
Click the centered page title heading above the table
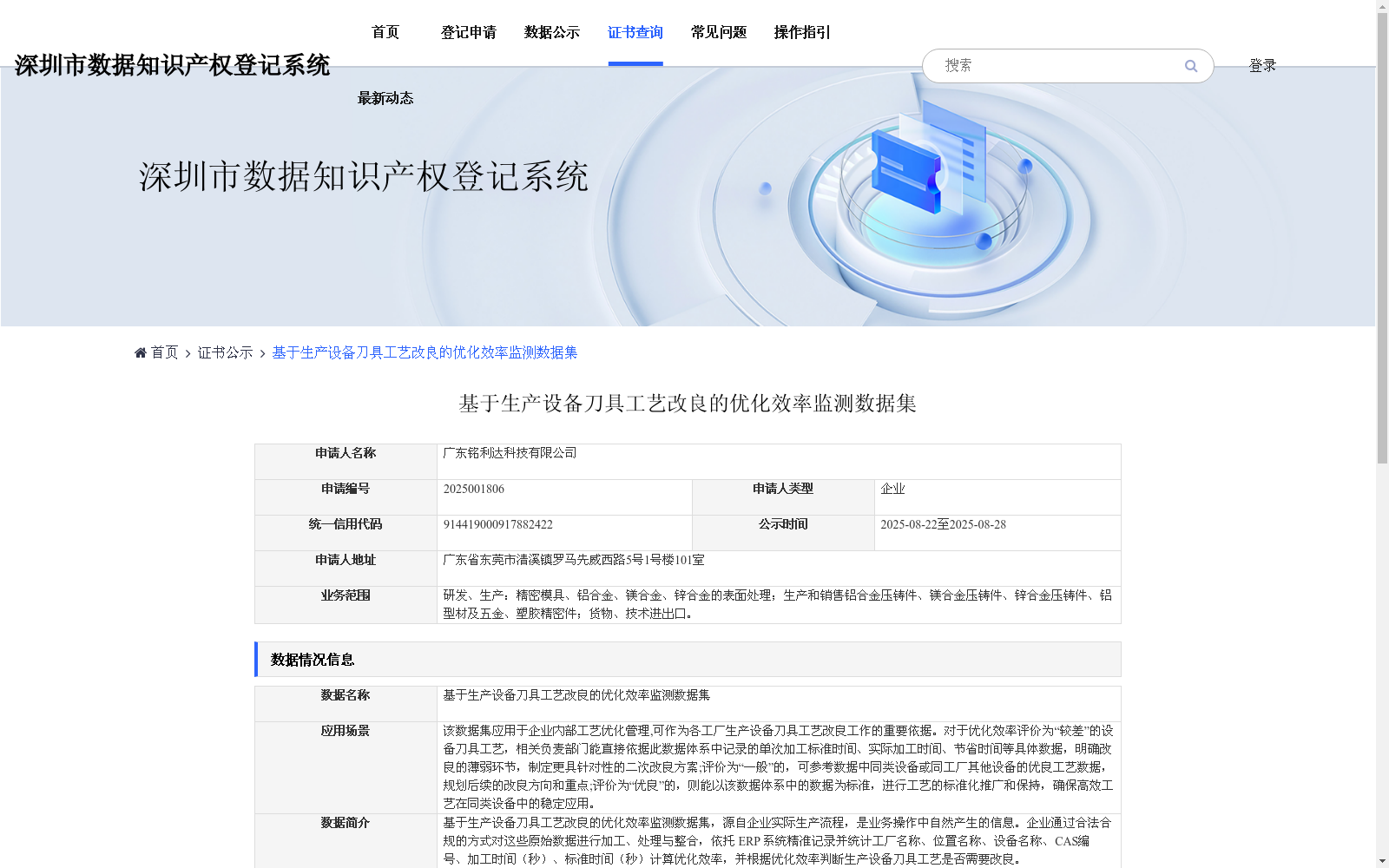pos(688,404)
